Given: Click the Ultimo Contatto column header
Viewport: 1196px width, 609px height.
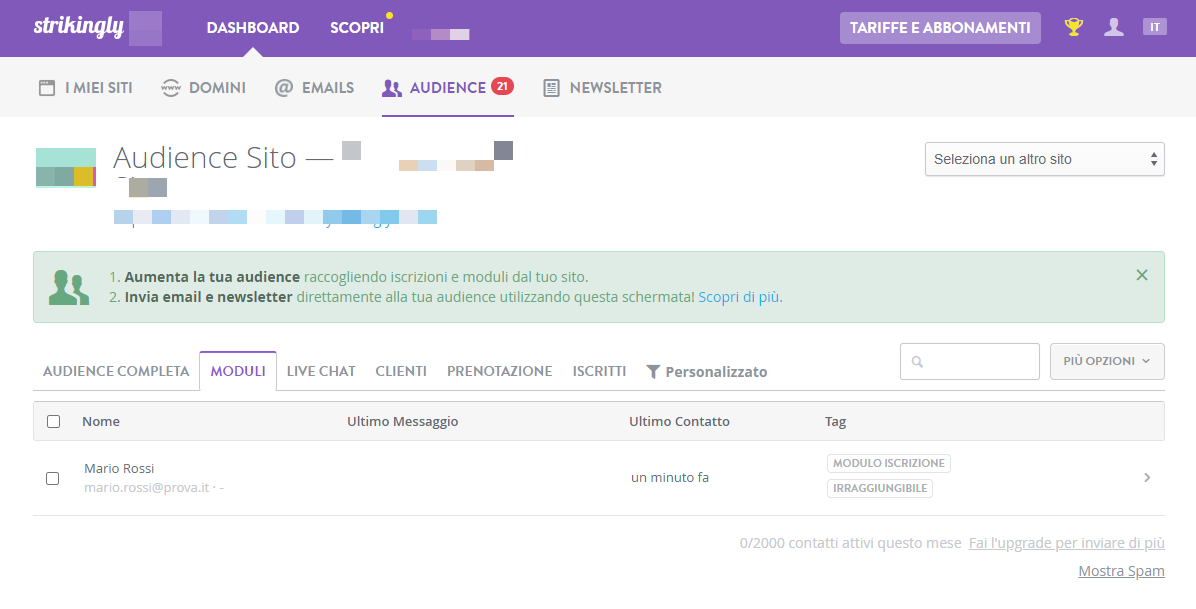Looking at the screenshot, I should 680,421.
